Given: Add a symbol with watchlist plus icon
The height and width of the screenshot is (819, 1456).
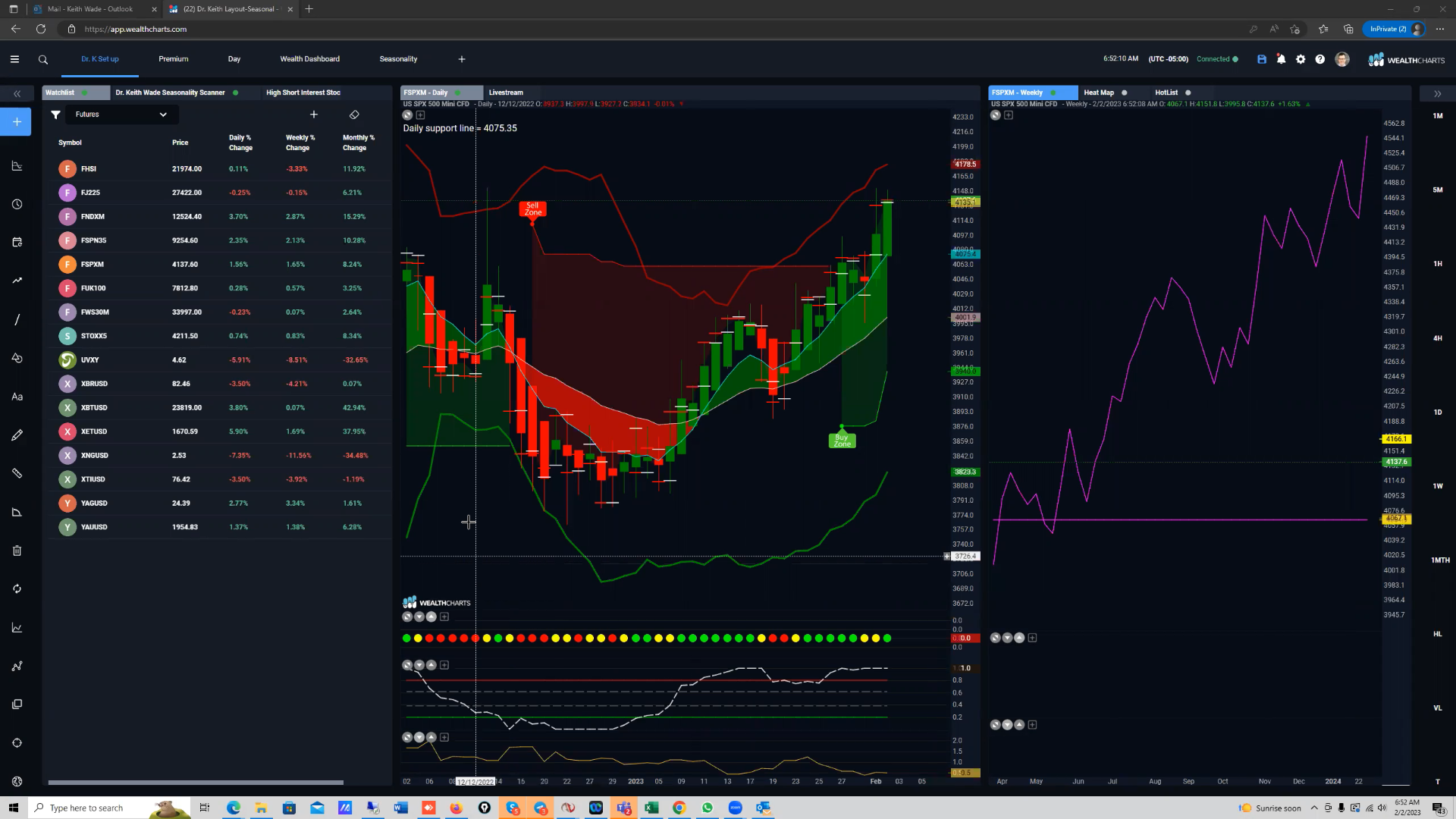Looking at the screenshot, I should pyautogui.click(x=314, y=115).
